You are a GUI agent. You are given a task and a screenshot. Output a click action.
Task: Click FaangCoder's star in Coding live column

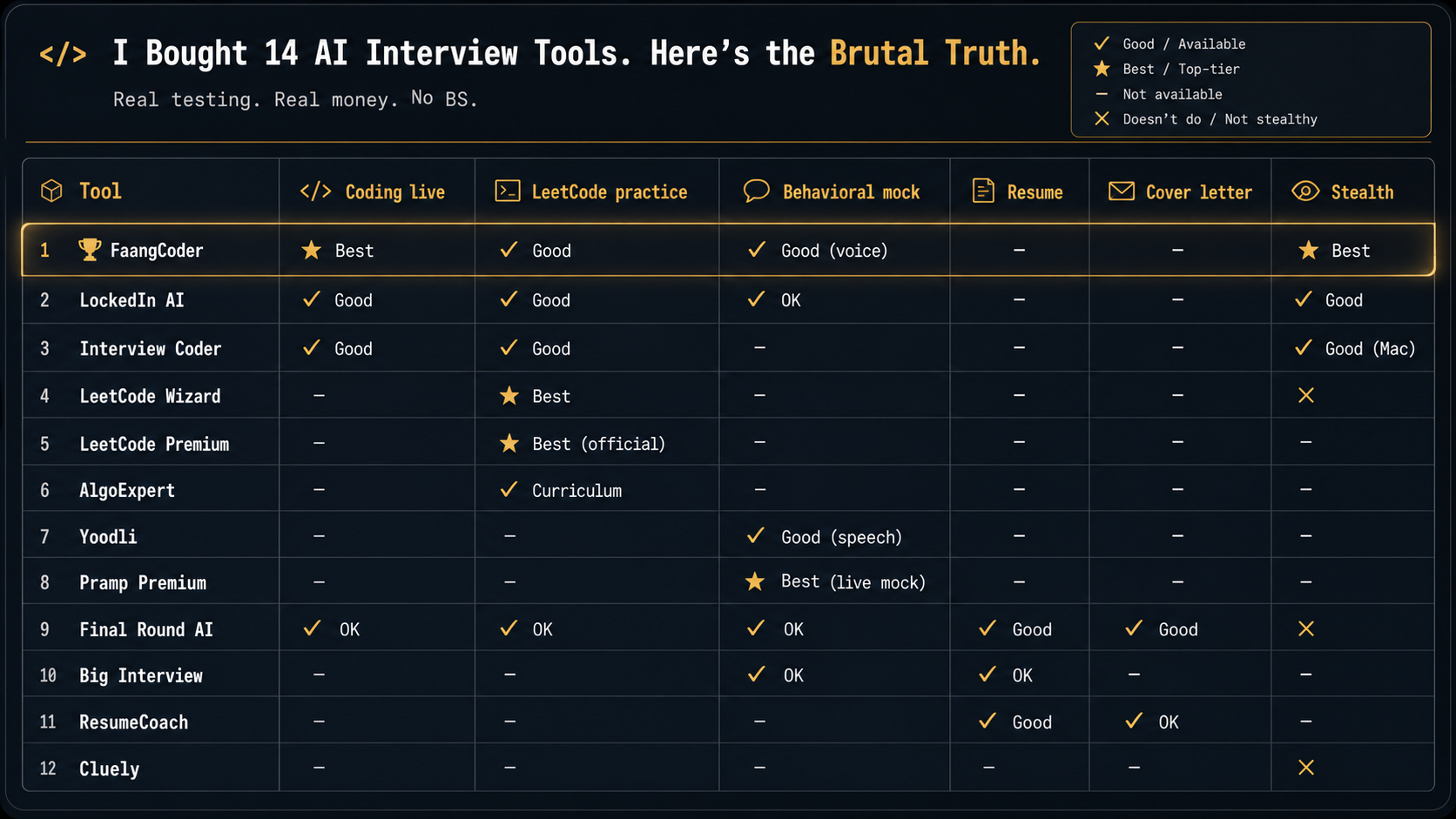pyautogui.click(x=311, y=250)
